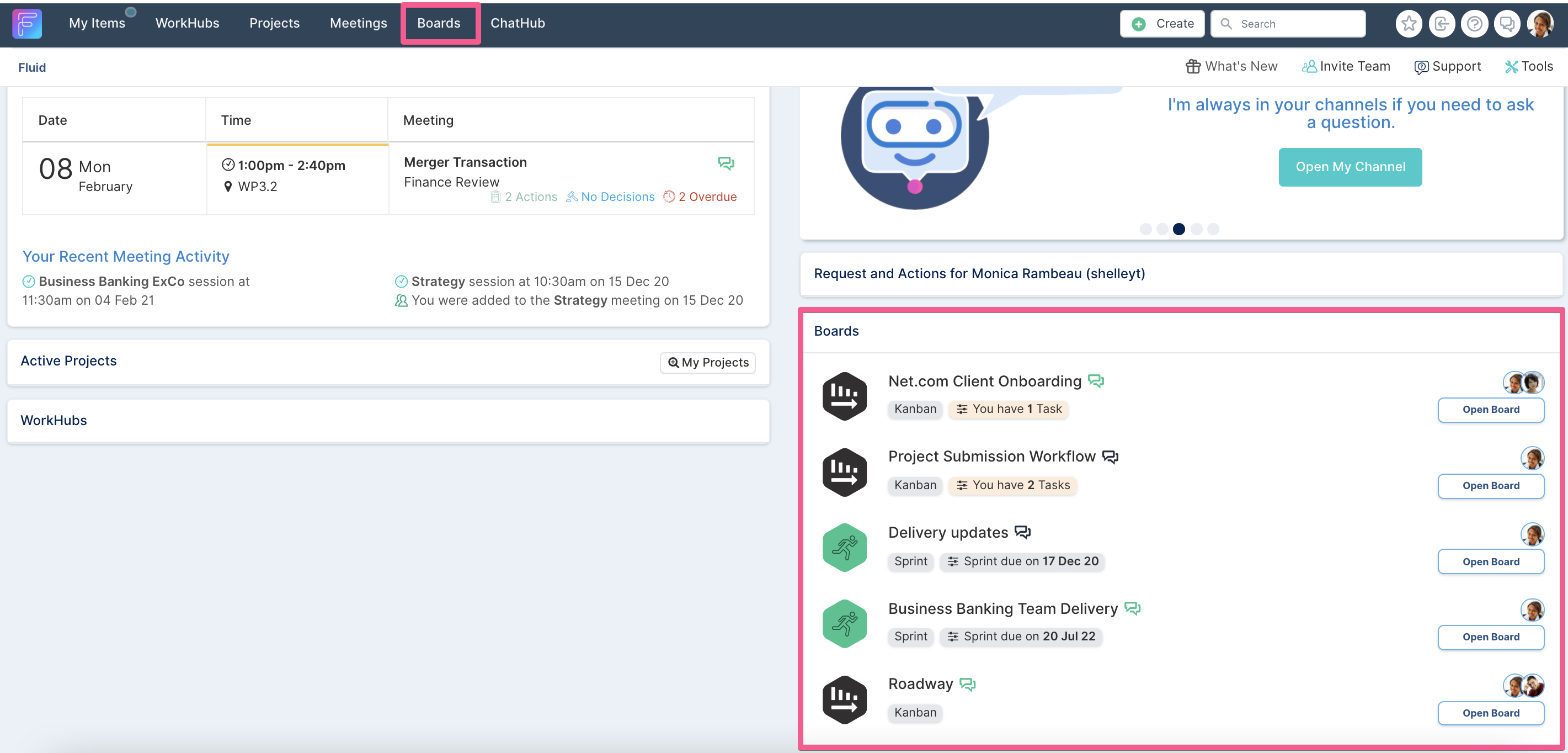Expand Request and Actions for Monica Rambeau

[x=1181, y=273]
